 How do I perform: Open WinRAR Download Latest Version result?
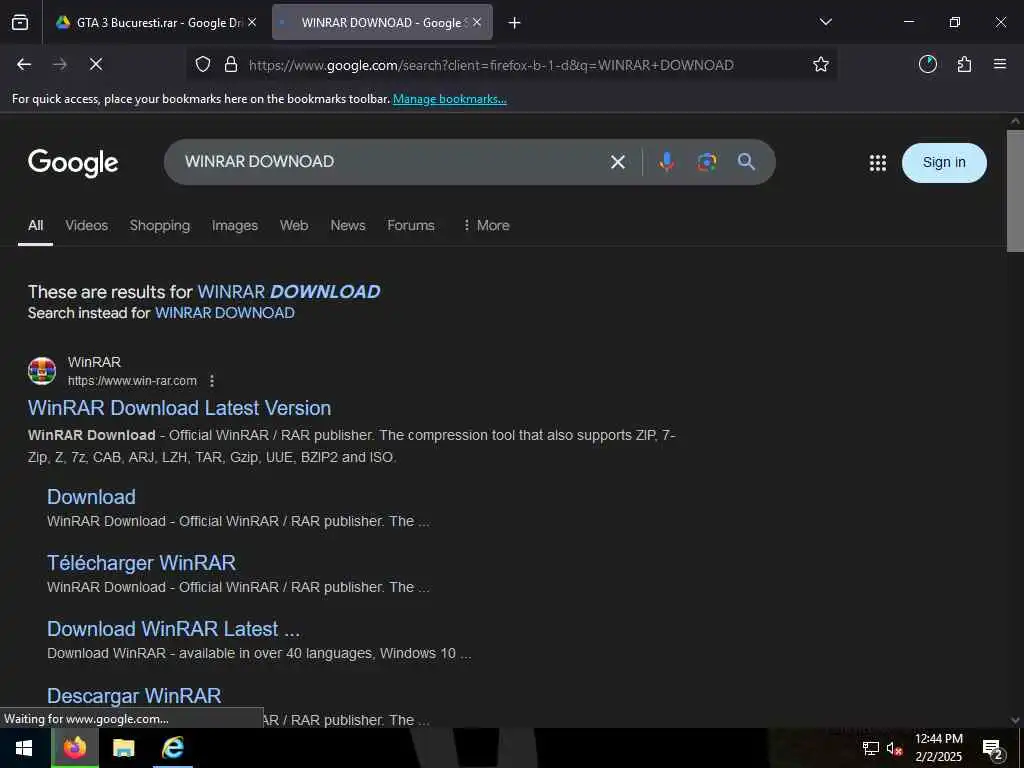pos(180,408)
